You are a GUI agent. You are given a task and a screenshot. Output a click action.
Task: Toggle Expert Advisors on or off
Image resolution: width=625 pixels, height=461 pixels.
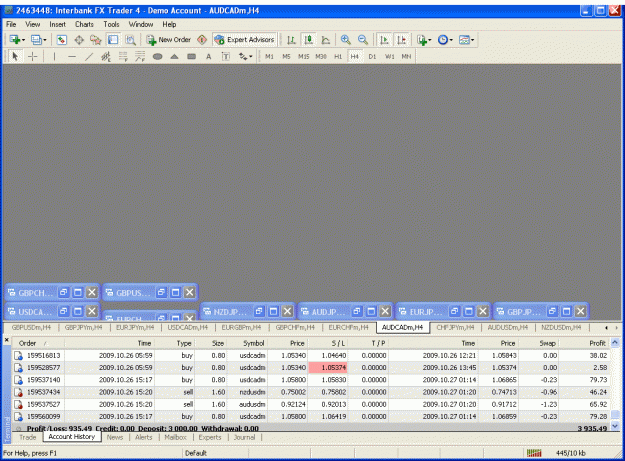(244, 40)
